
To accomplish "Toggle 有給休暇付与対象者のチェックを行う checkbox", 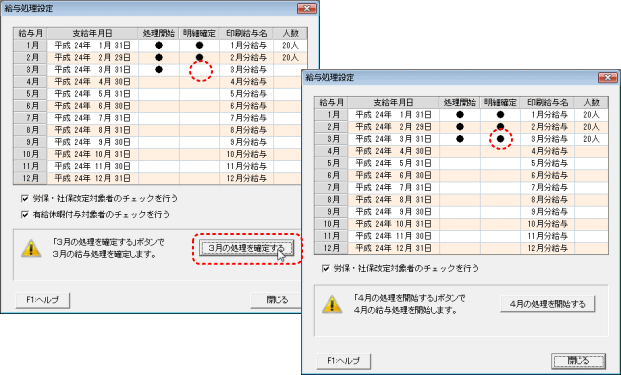I will 25,214.
